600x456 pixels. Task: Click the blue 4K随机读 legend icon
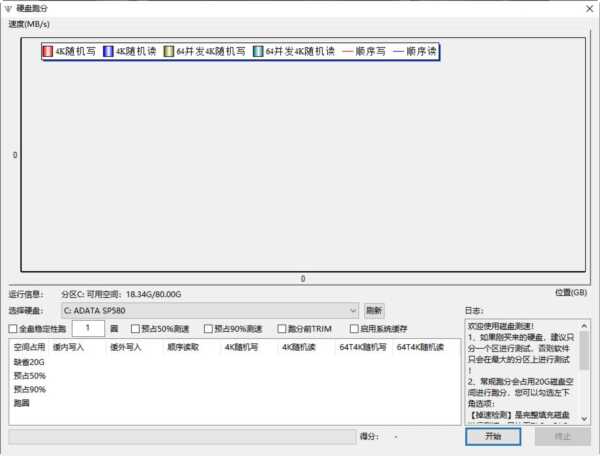coord(108,50)
